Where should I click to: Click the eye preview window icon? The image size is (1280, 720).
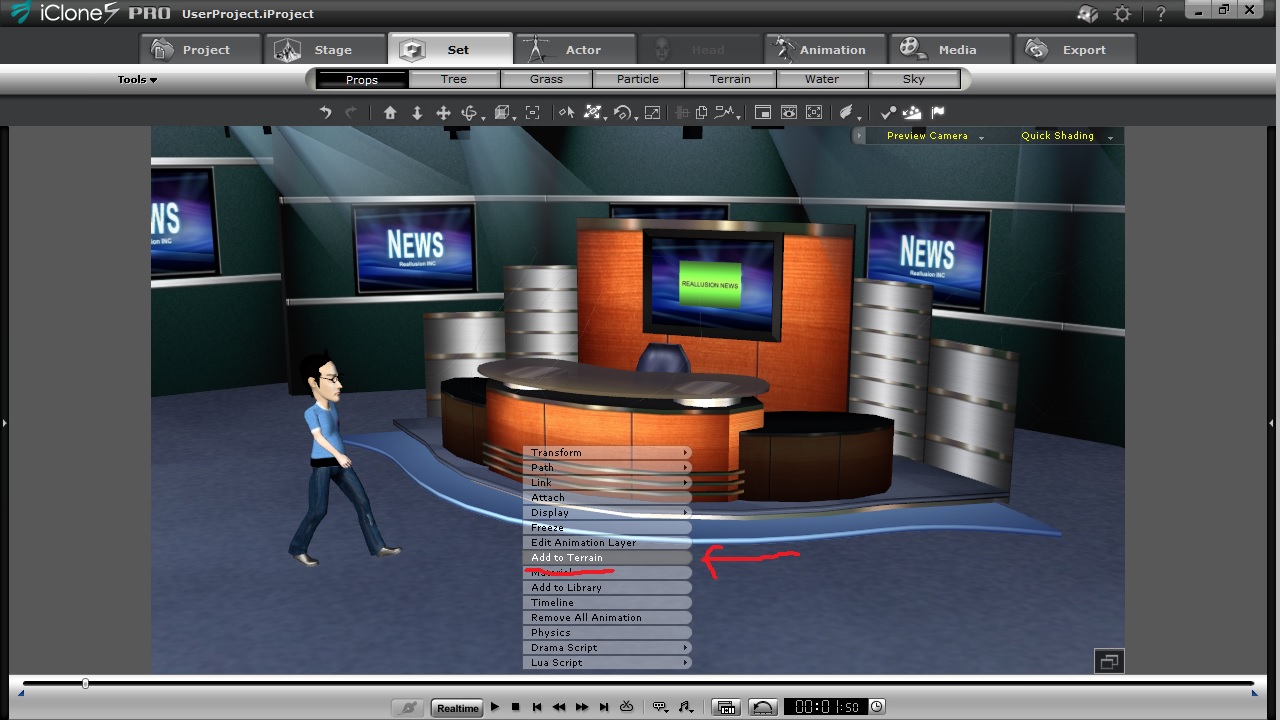tap(789, 112)
